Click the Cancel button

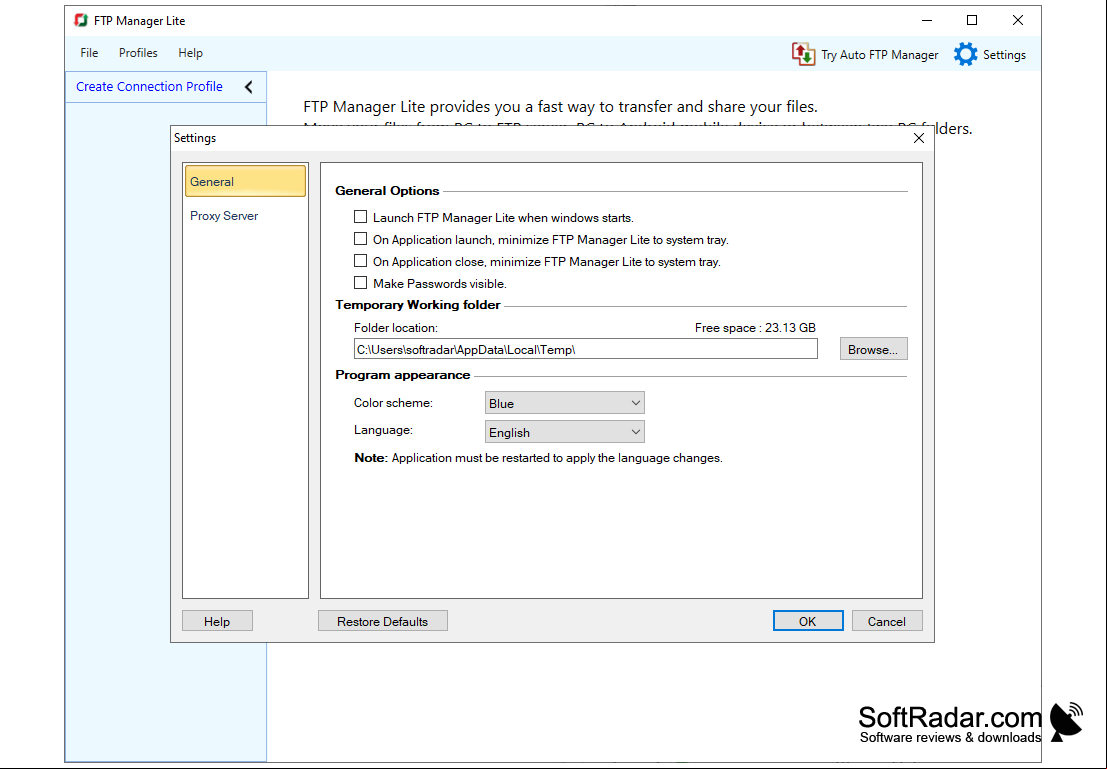pos(887,621)
